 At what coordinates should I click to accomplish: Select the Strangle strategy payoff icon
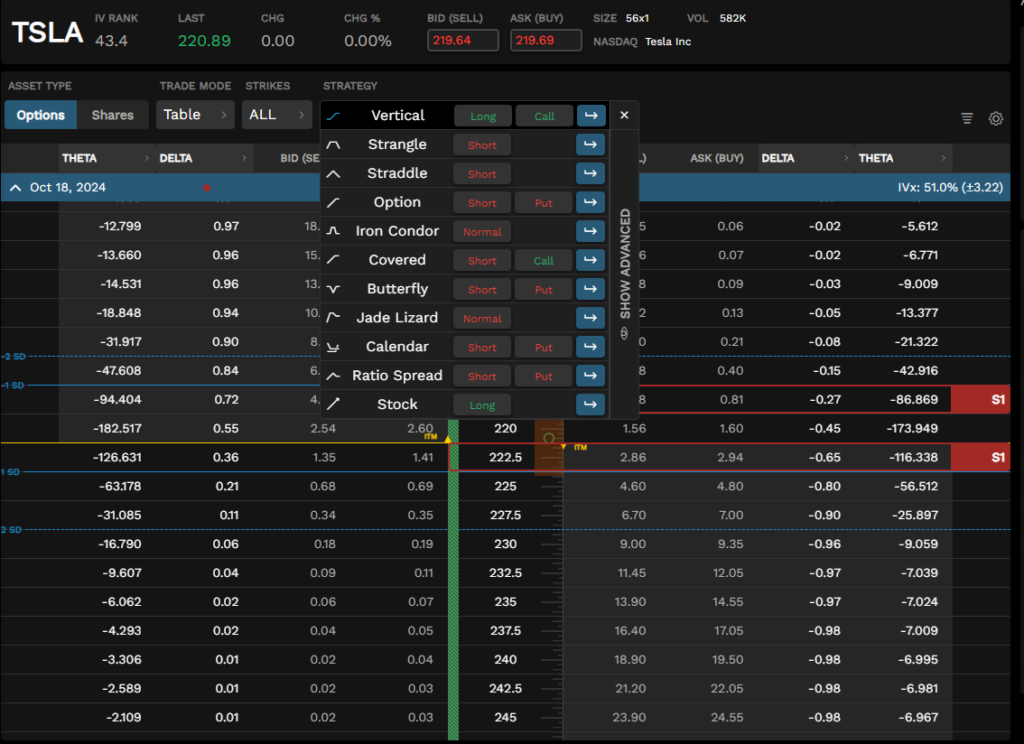pyautogui.click(x=334, y=144)
